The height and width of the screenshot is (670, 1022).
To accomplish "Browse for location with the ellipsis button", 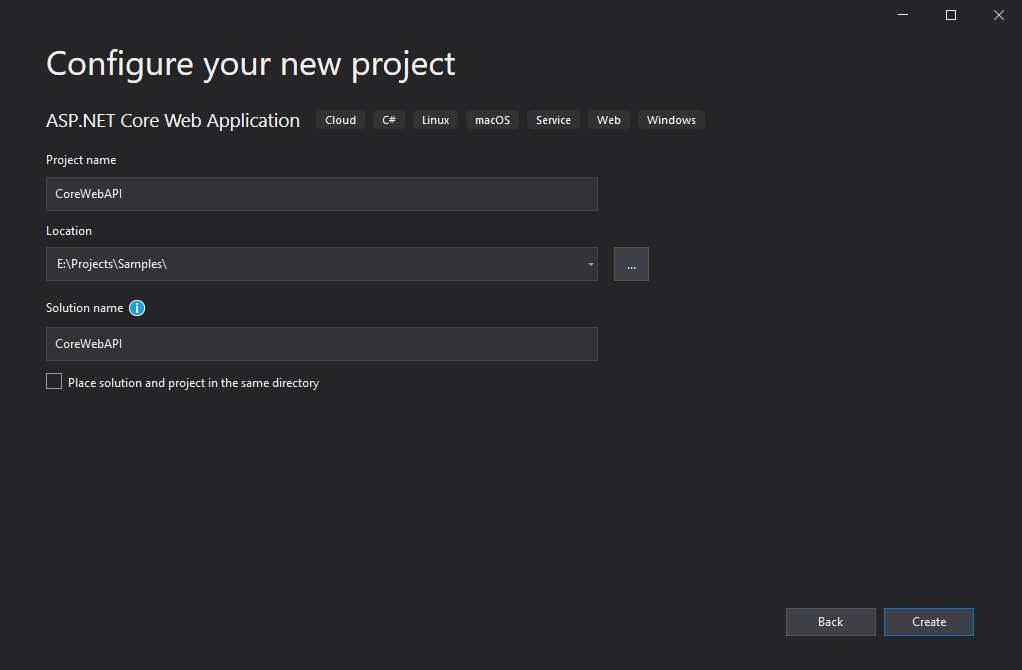I will point(631,264).
